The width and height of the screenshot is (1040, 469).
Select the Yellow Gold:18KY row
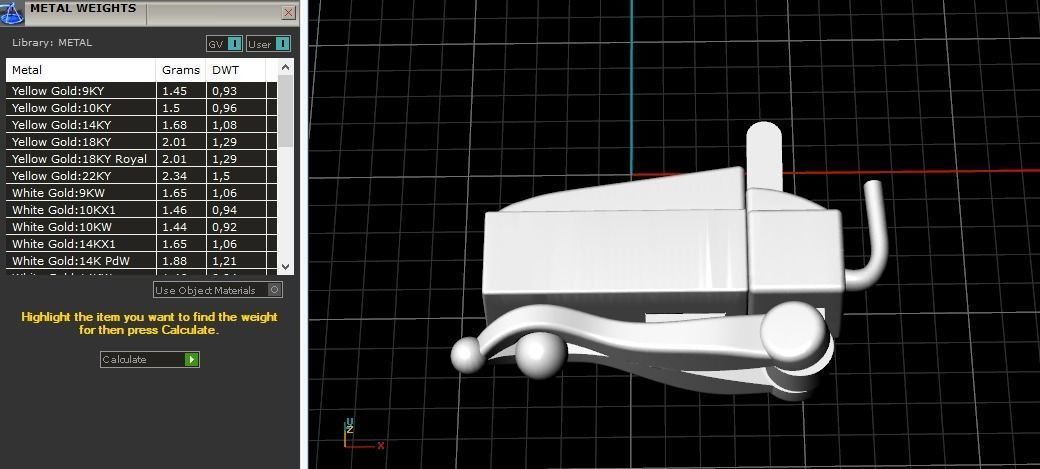pos(141,141)
